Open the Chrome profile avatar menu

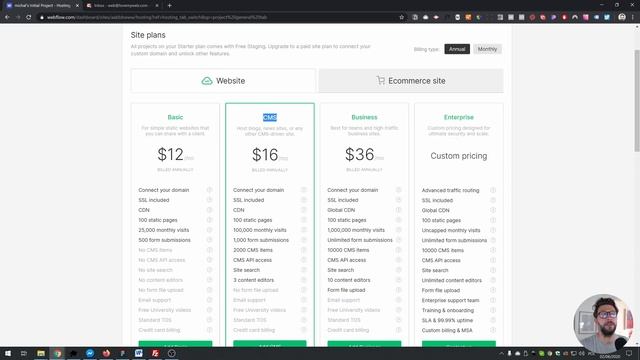622,17
